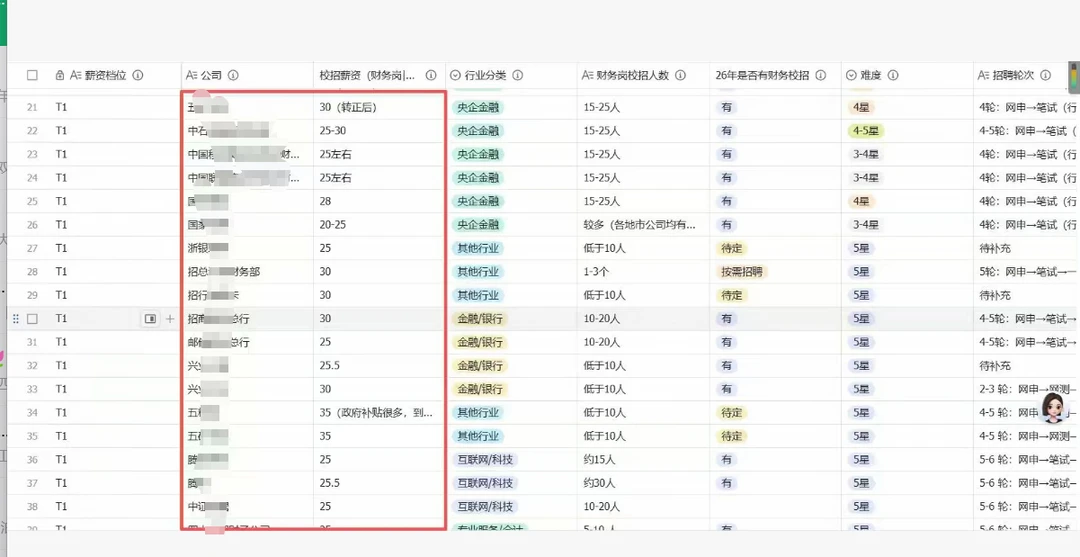Click row number 35

point(32,436)
